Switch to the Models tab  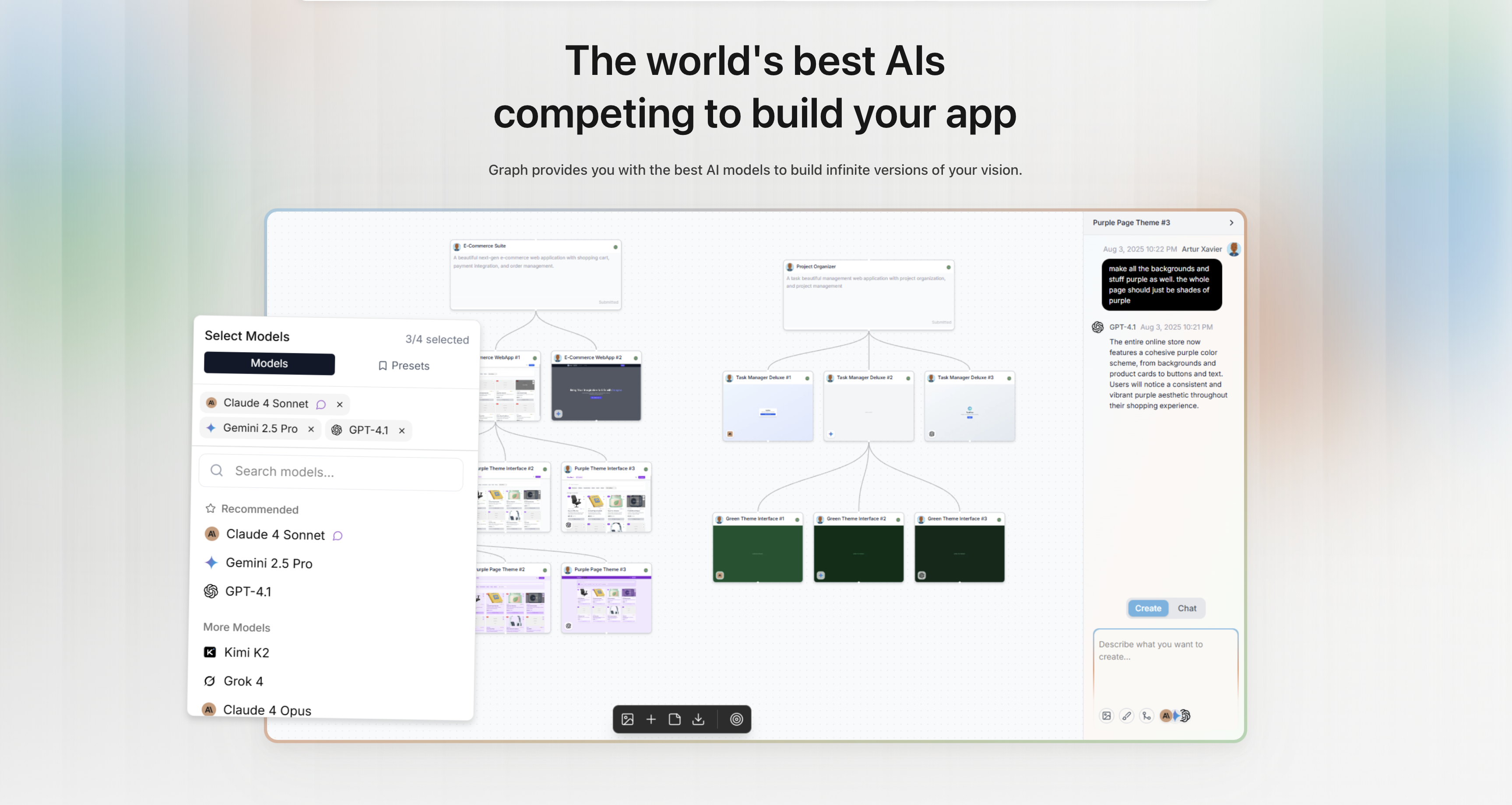tap(269, 364)
